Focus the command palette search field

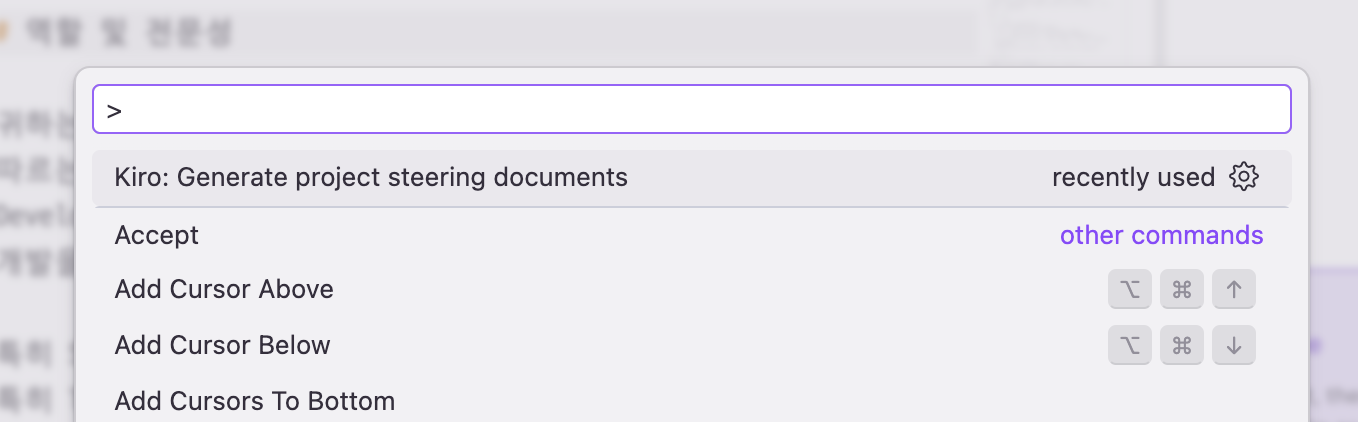point(692,109)
